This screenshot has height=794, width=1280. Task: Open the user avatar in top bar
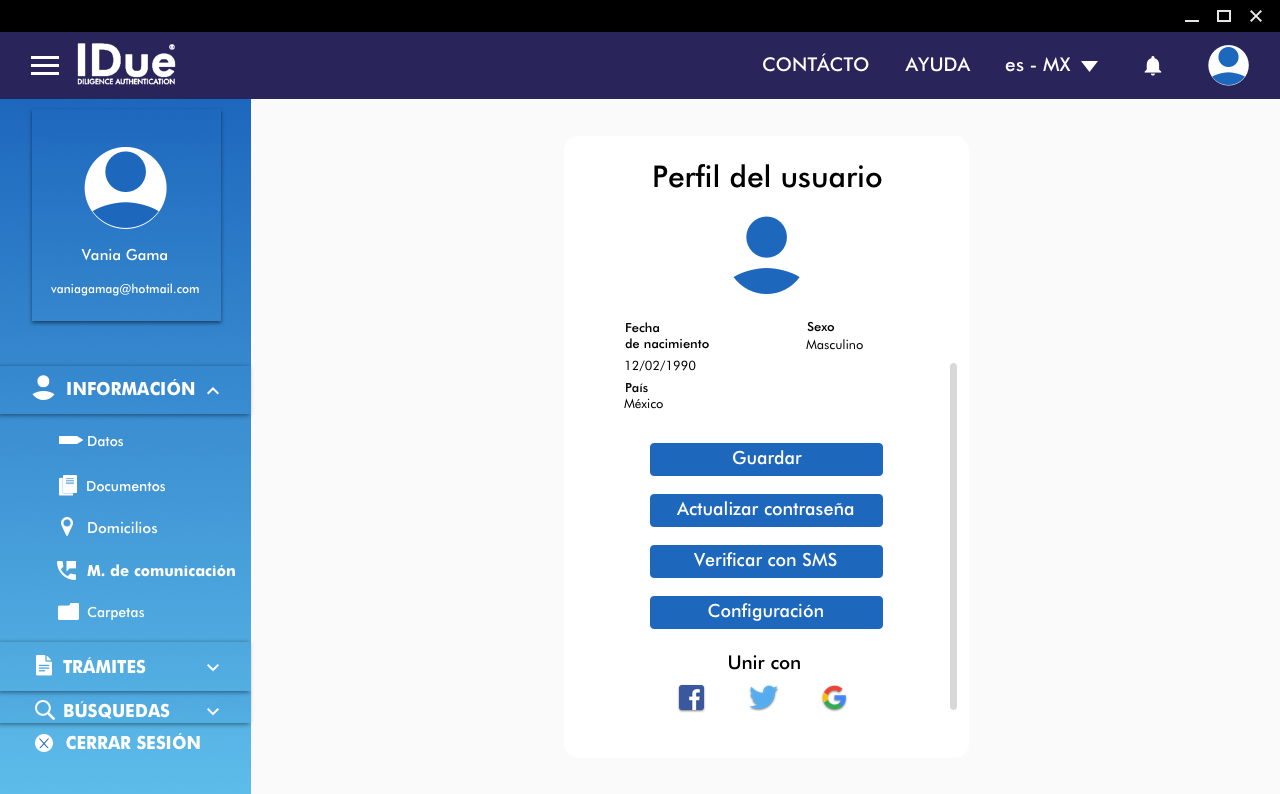click(x=1227, y=66)
